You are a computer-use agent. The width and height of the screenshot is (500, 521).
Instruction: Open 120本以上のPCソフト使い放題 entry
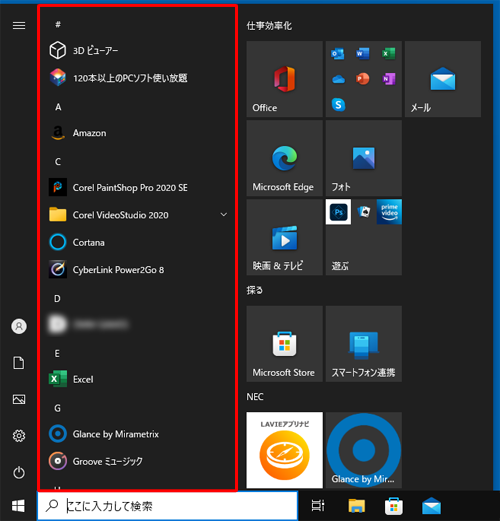pyautogui.click(x=137, y=78)
